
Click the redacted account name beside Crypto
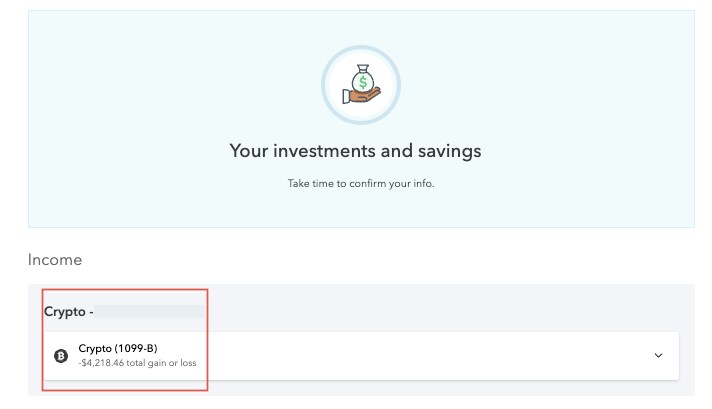pyautogui.click(x=150, y=311)
